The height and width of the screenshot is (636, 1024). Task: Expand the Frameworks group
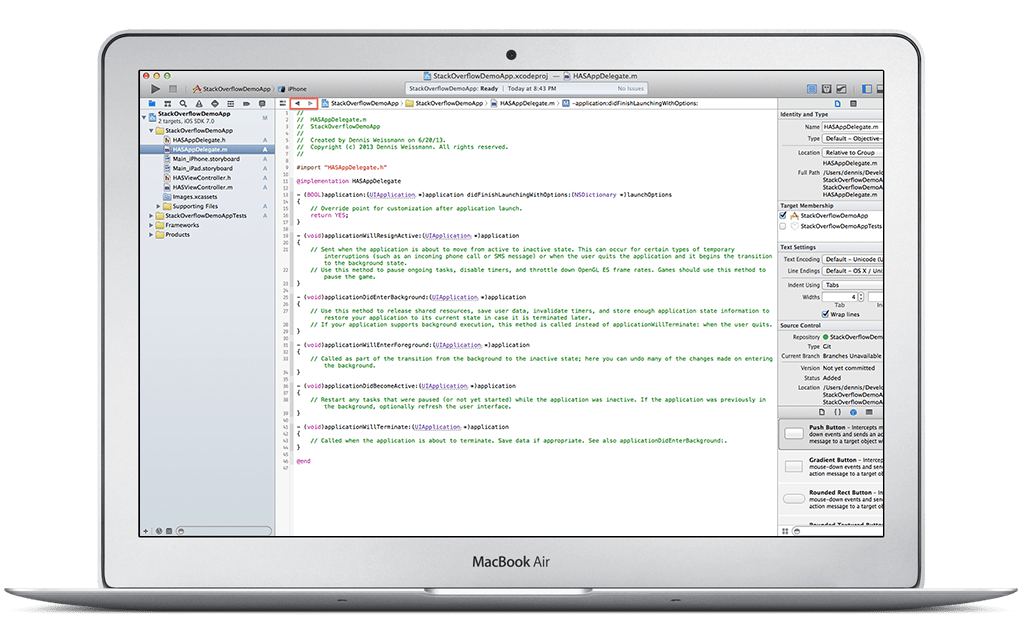[x=152, y=225]
